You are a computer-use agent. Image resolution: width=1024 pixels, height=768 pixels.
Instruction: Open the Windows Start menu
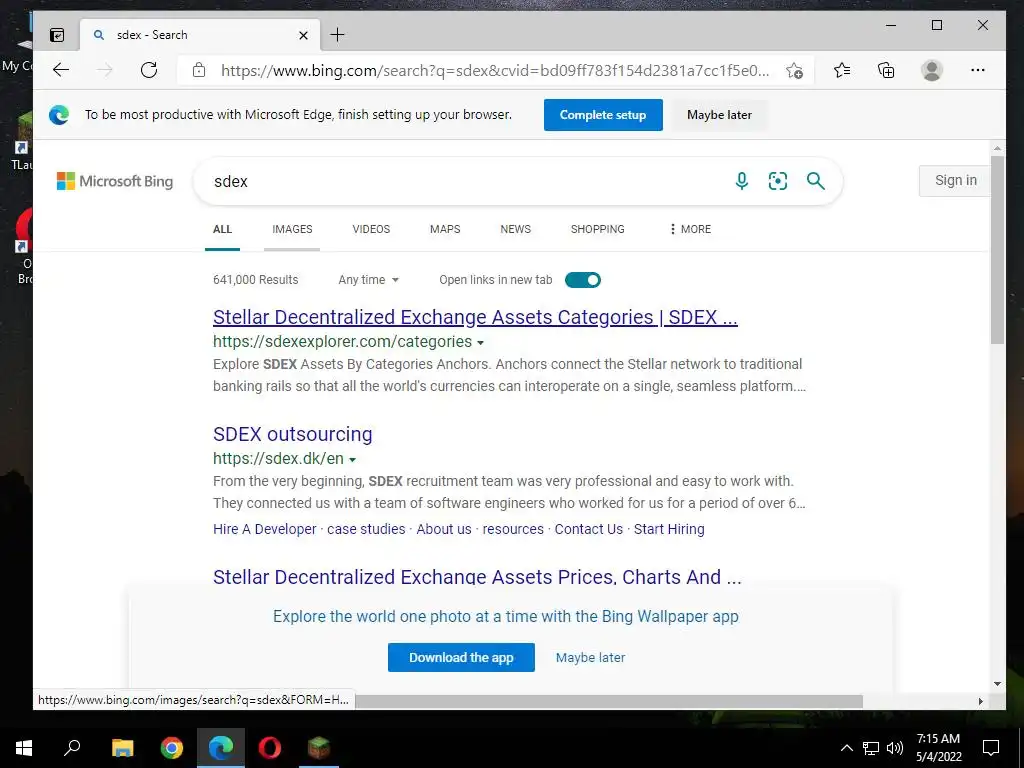click(24, 748)
